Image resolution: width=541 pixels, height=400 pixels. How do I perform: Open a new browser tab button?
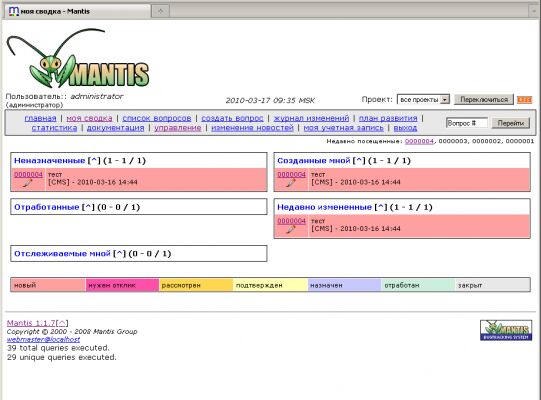[160, 11]
